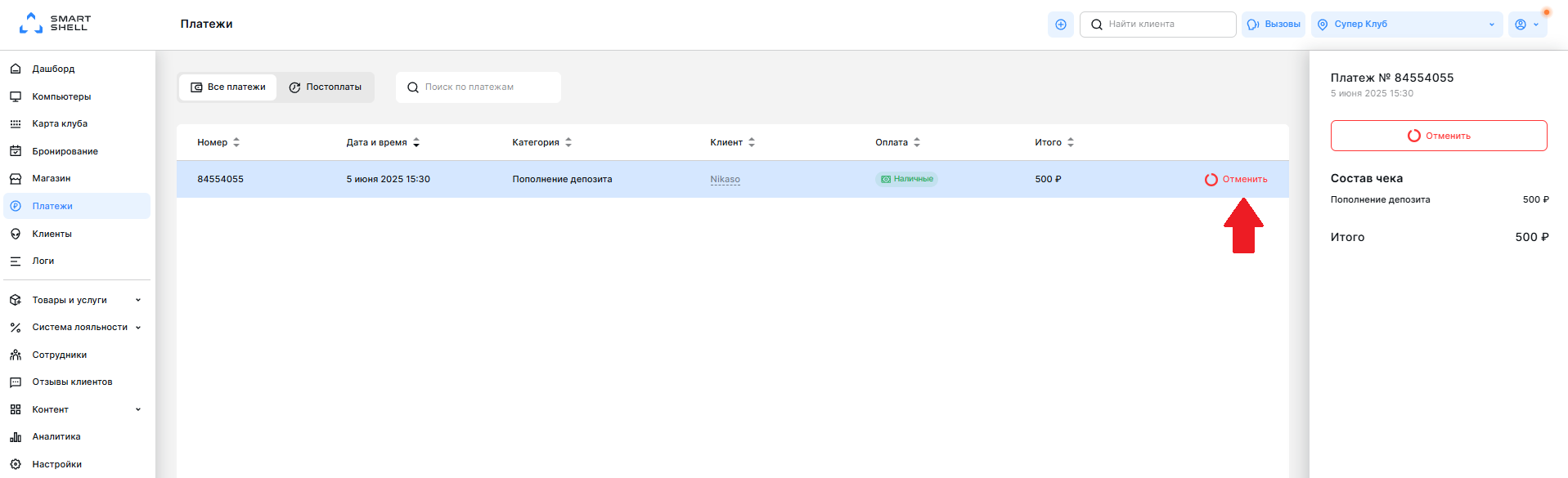The height and width of the screenshot is (478, 1568).
Task: Sort table by Оплата column
Action: click(x=898, y=142)
